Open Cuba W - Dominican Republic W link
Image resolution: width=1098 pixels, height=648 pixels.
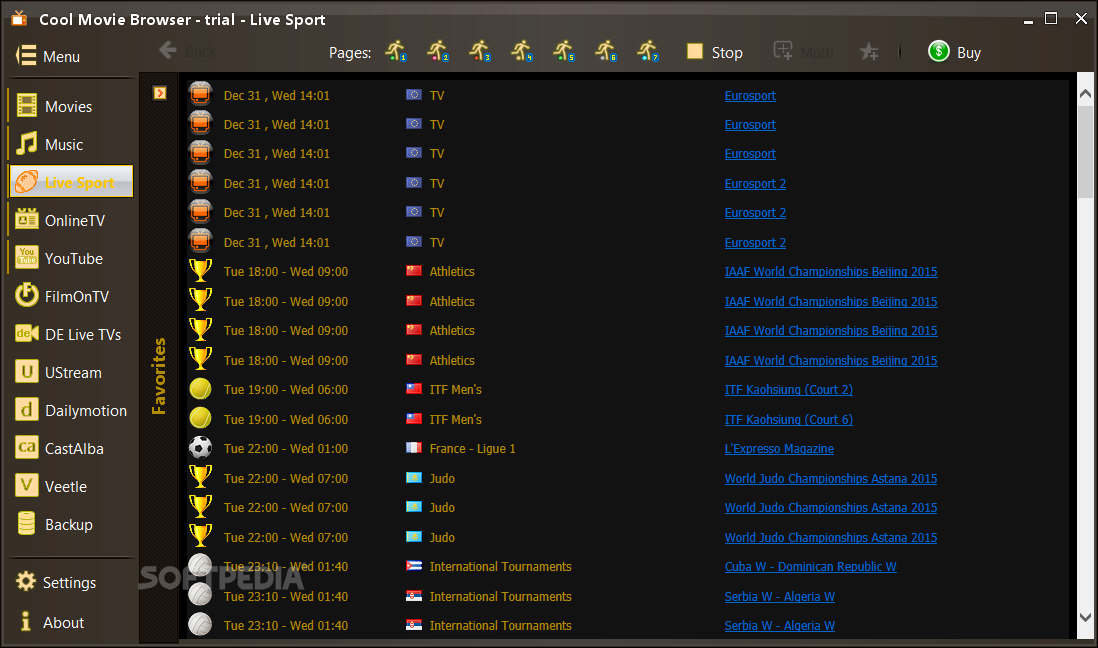[810, 567]
